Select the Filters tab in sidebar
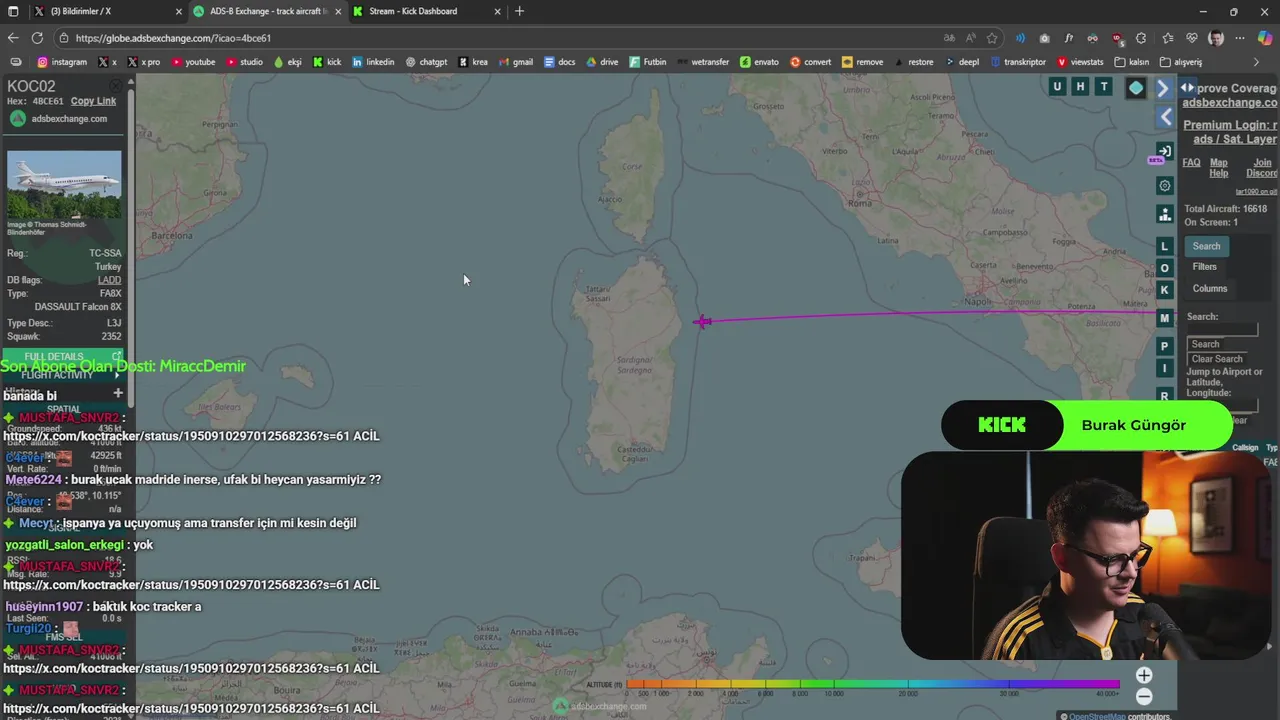Screen dimensions: 1280x720 [x=1204, y=267]
